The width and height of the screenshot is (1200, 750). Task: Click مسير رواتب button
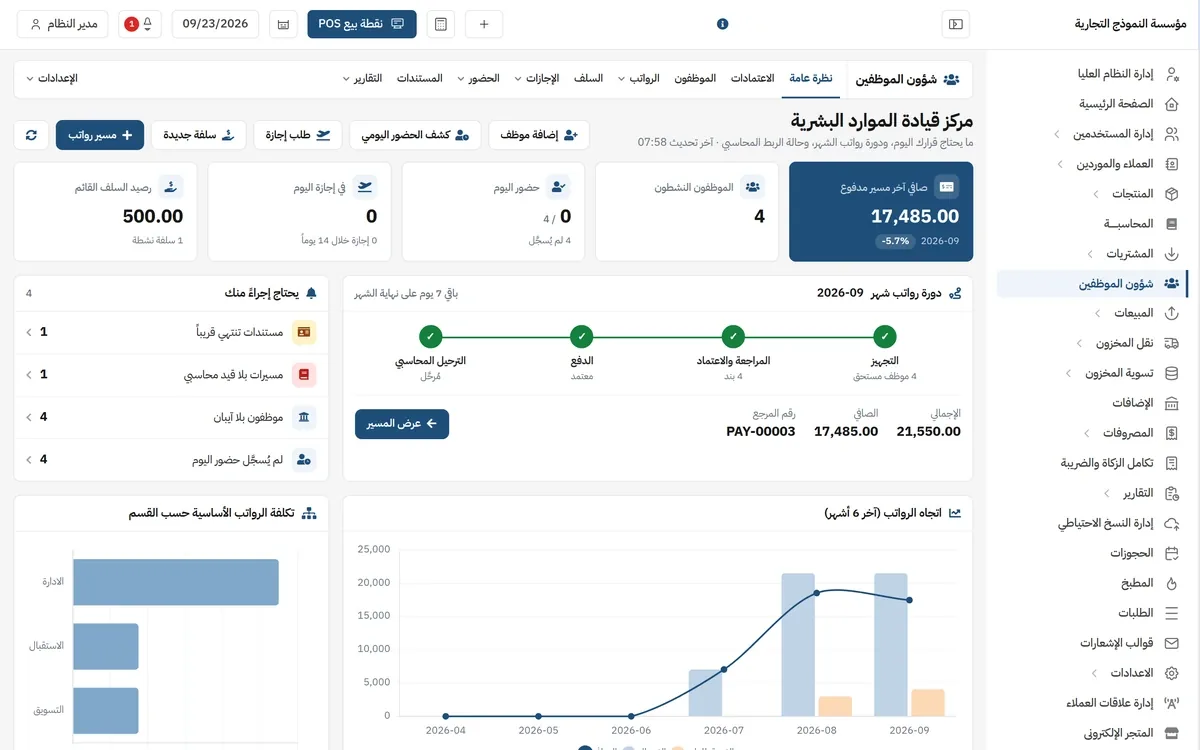[100, 134]
